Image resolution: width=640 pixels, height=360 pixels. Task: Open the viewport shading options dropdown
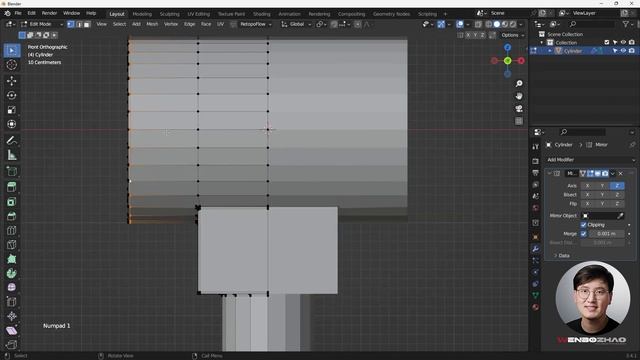(x=521, y=24)
